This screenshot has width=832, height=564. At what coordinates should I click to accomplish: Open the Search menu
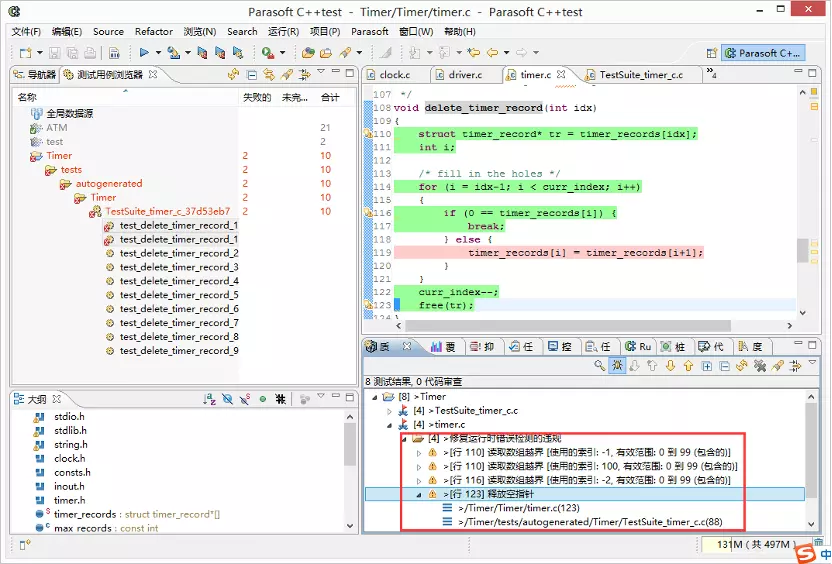(x=242, y=32)
